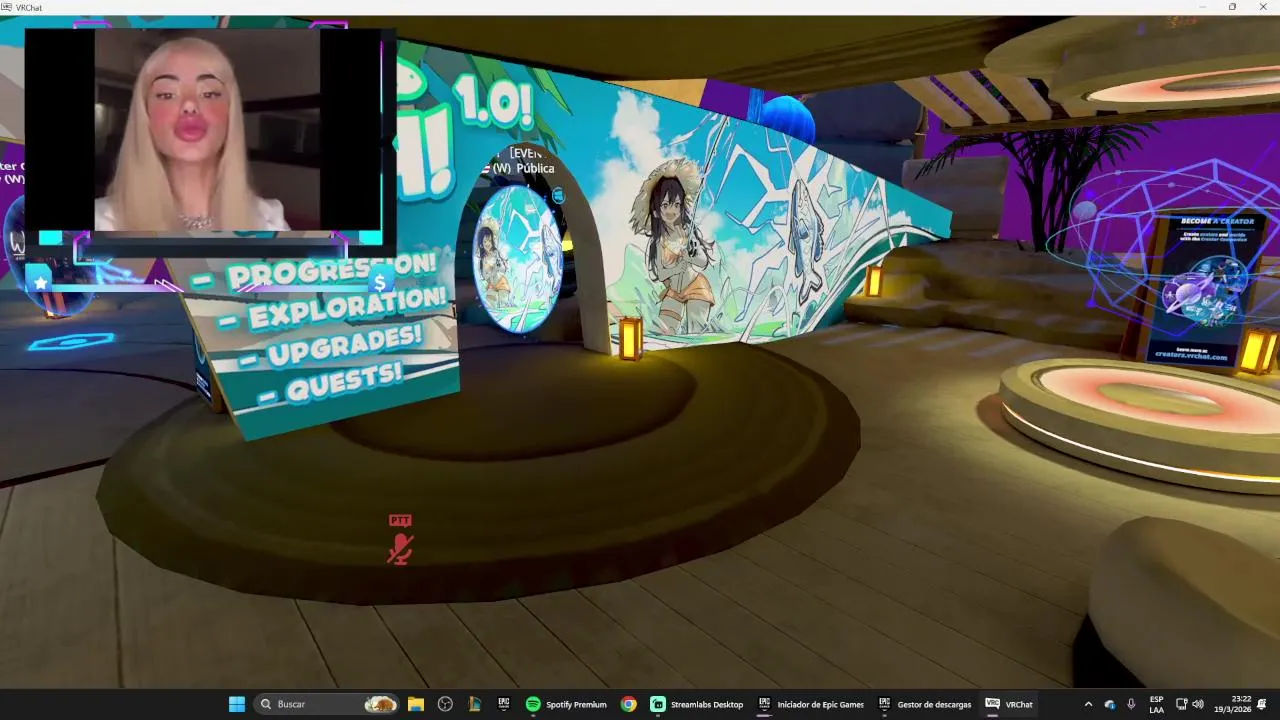1280x720 pixels.
Task: Click the red PTT label
Action: [400, 520]
